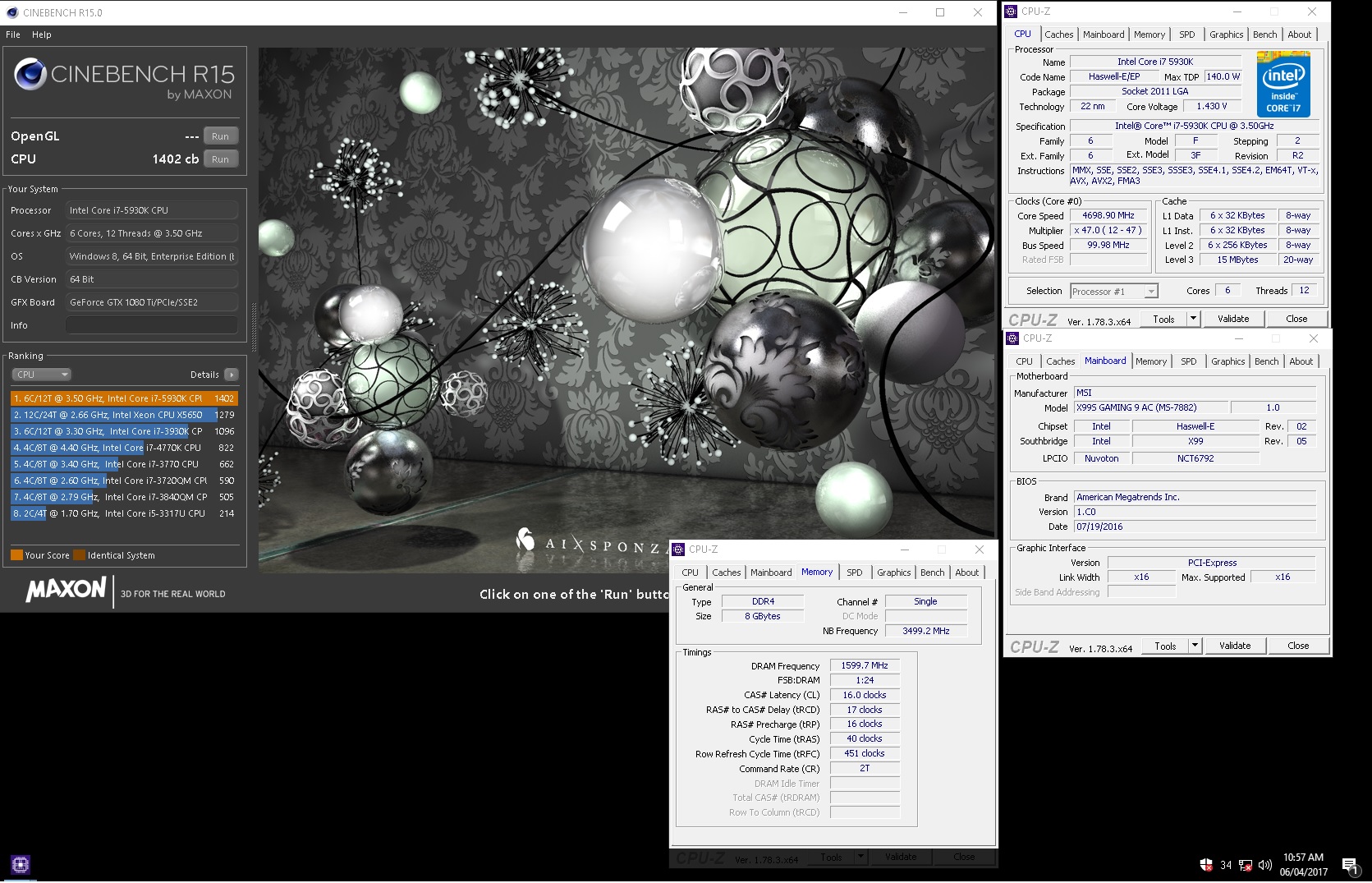Open the Processor #1 selection dropdown
Viewport: 1372px width, 883px height.
[1114, 292]
